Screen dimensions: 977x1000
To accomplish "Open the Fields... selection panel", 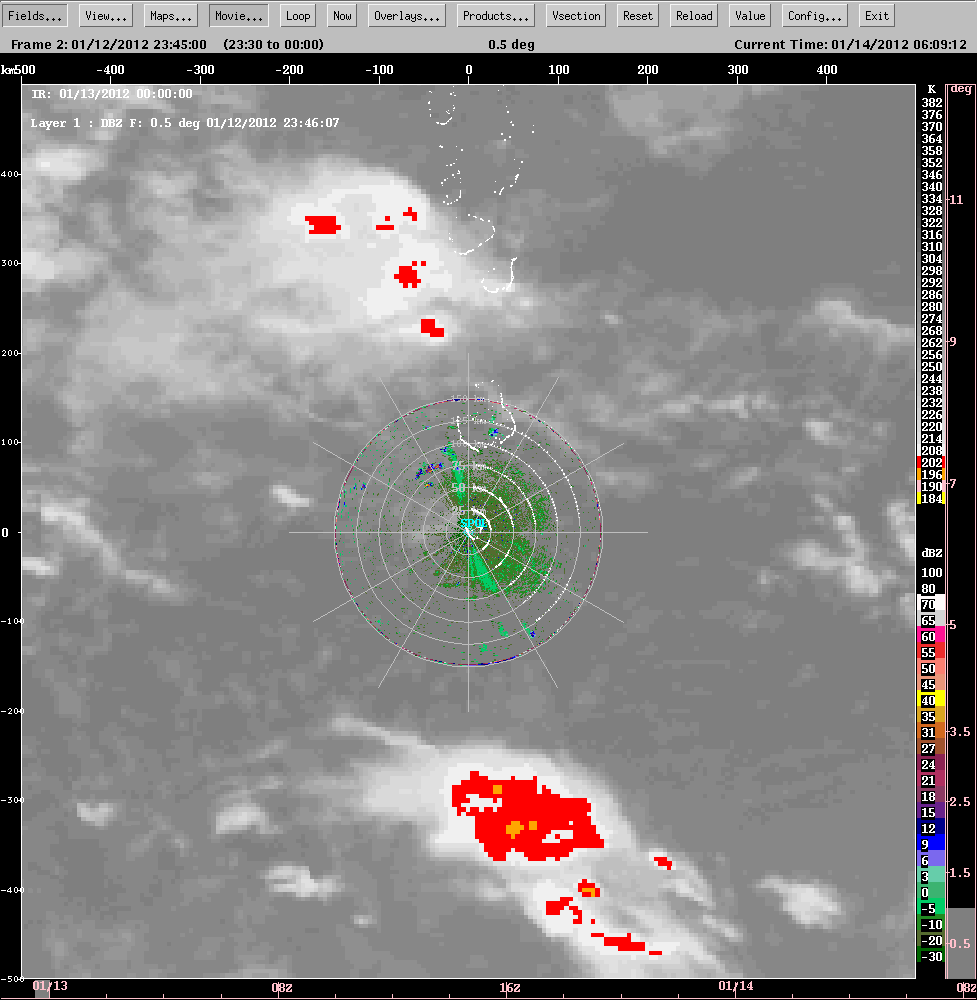I will [x=37, y=16].
